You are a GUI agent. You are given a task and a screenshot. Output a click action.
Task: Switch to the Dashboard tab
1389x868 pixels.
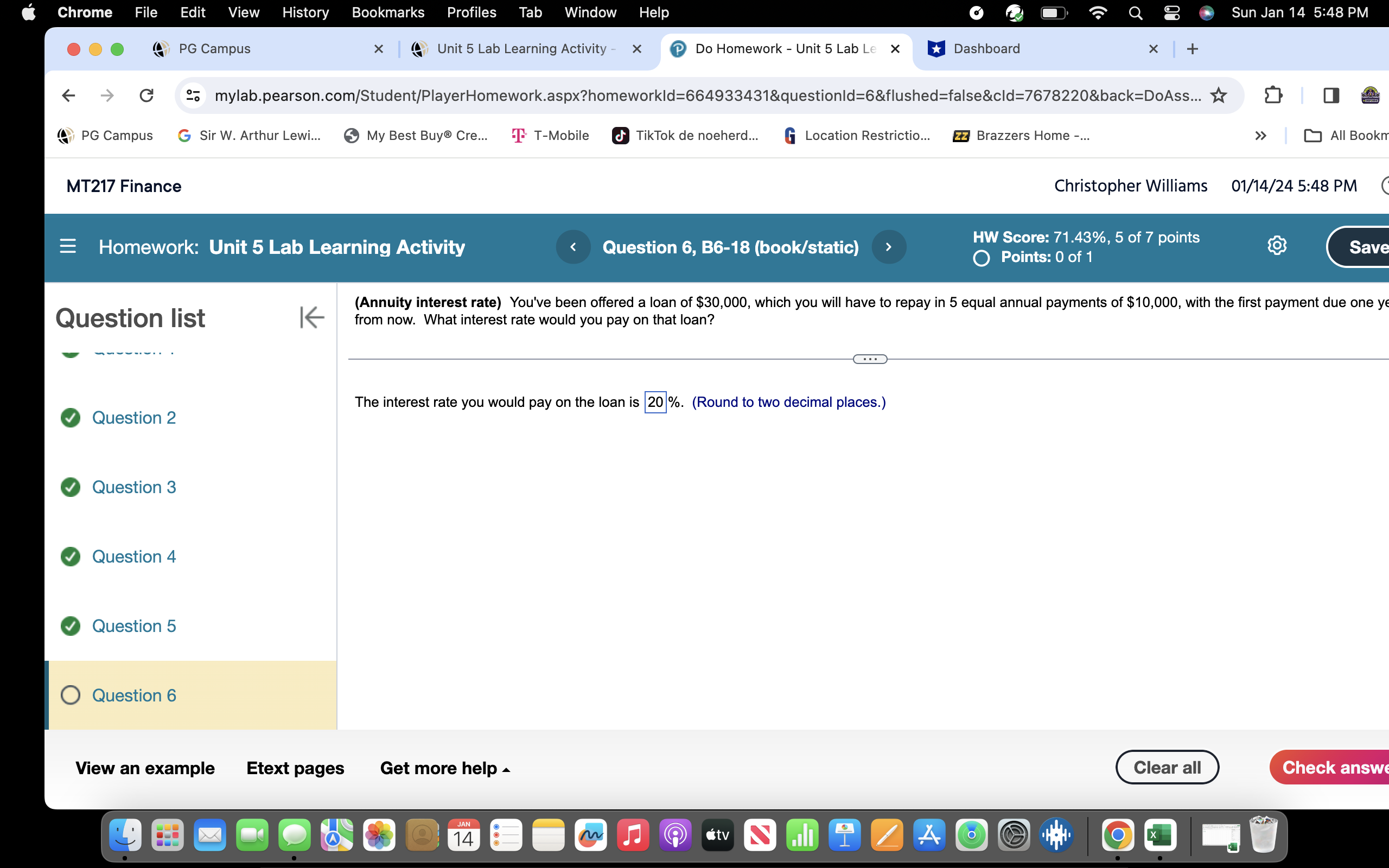pos(986,49)
